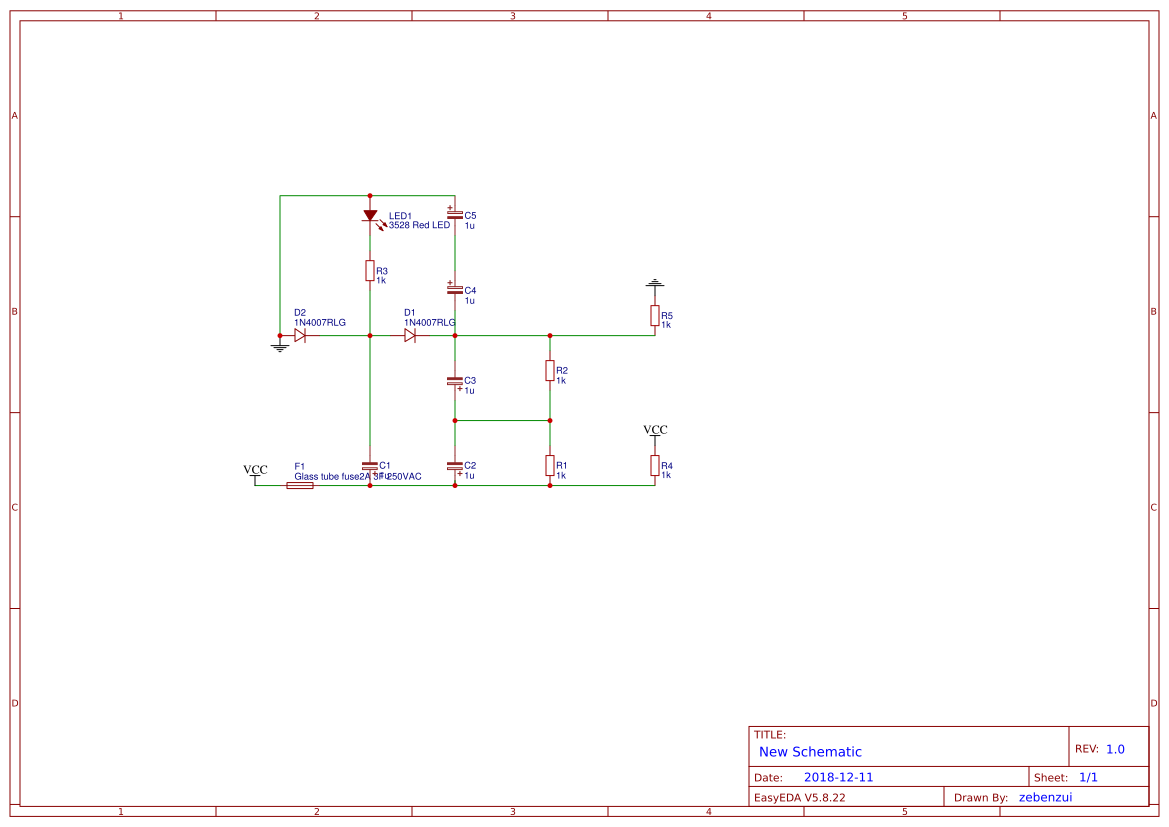Select the D1 1N4007RLG diode symbol
This screenshot has height=827, width=1169.
410,336
